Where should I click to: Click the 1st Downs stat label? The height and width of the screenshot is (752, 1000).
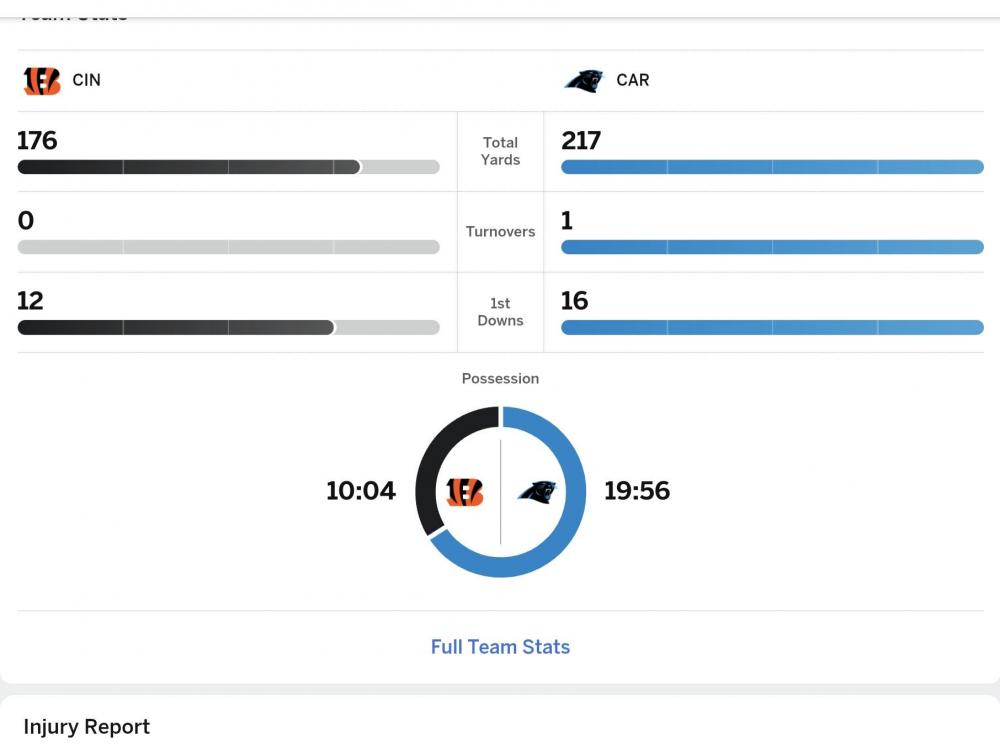[500, 311]
